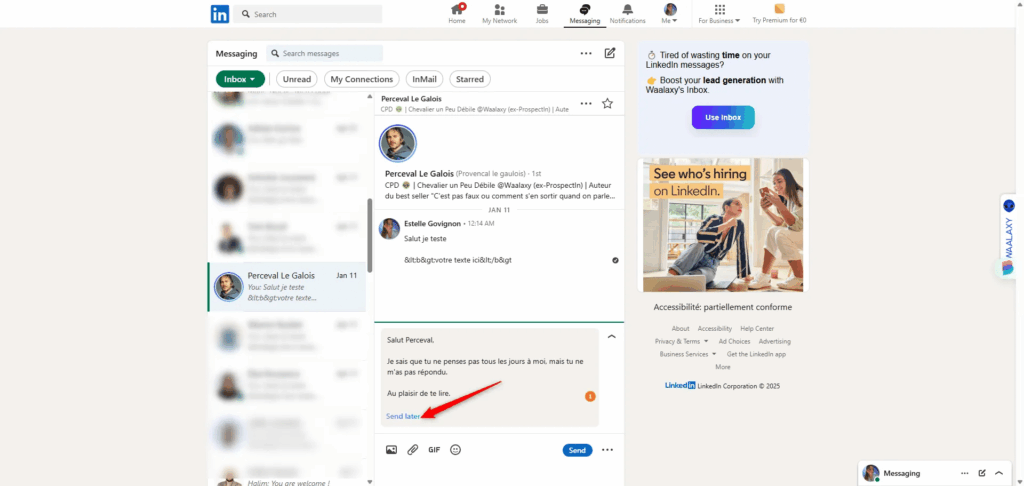1024x486 pixels.
Task: Toggle the Starred filter pill
Action: point(469,79)
